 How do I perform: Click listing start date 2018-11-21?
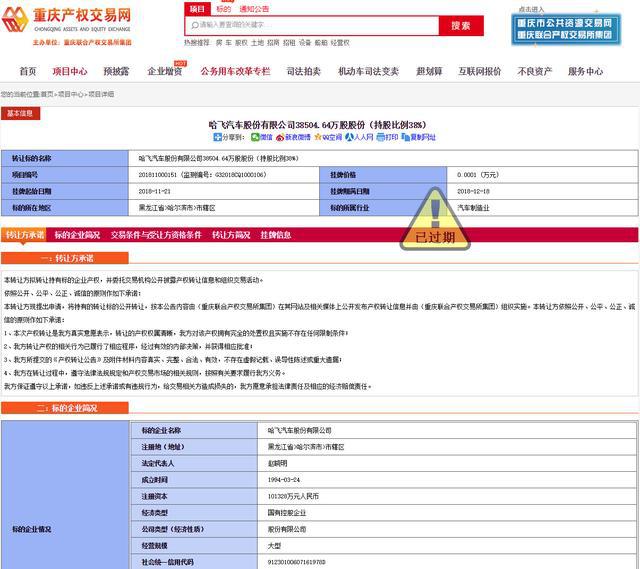(x=155, y=191)
